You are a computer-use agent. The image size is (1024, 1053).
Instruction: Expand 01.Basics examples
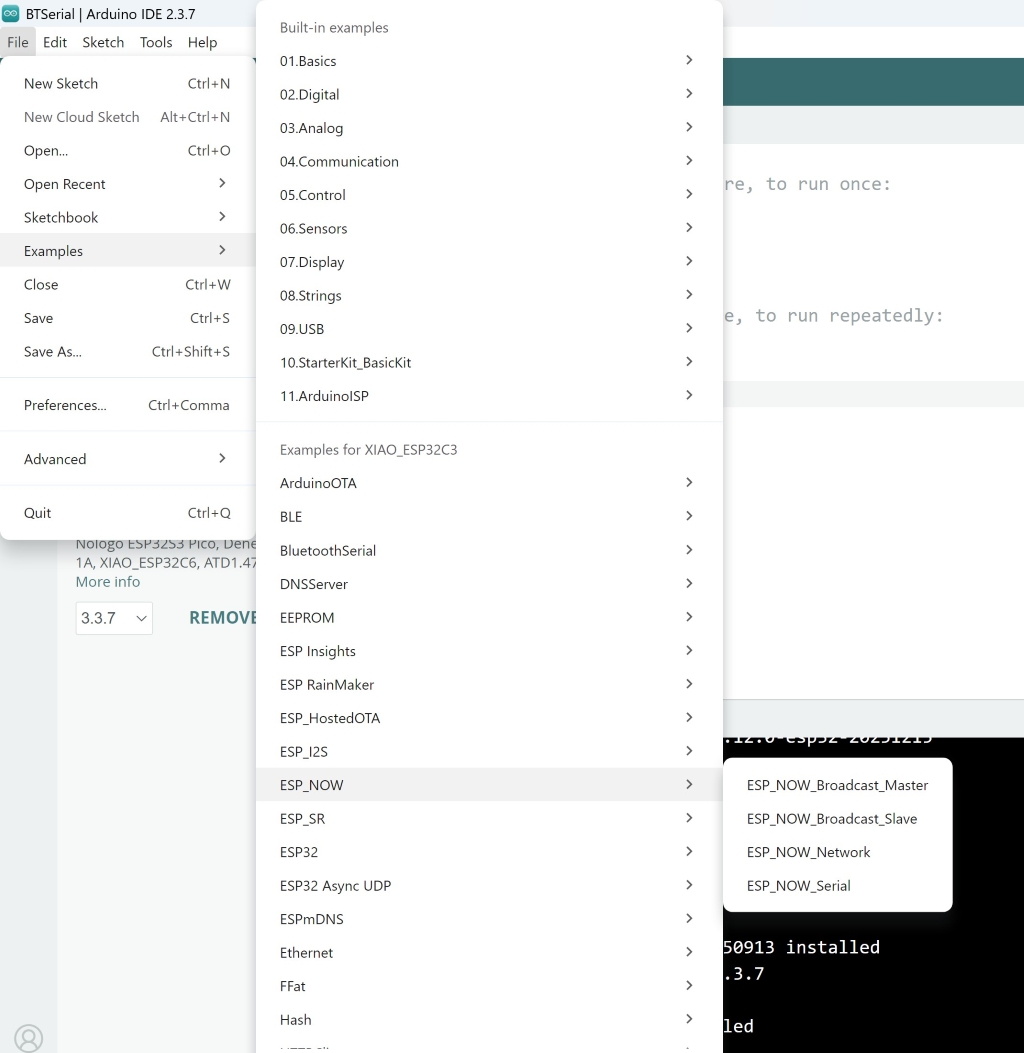[489, 61]
